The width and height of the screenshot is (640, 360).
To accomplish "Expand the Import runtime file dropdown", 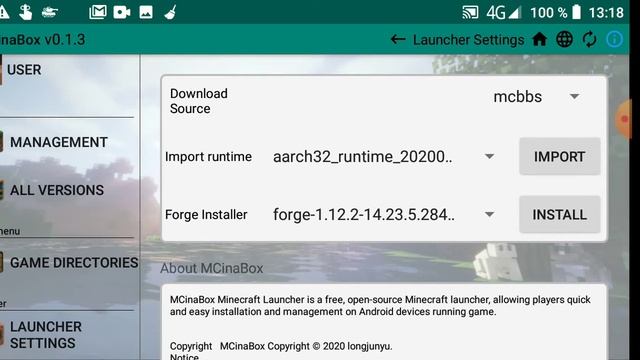I will 384,156.
